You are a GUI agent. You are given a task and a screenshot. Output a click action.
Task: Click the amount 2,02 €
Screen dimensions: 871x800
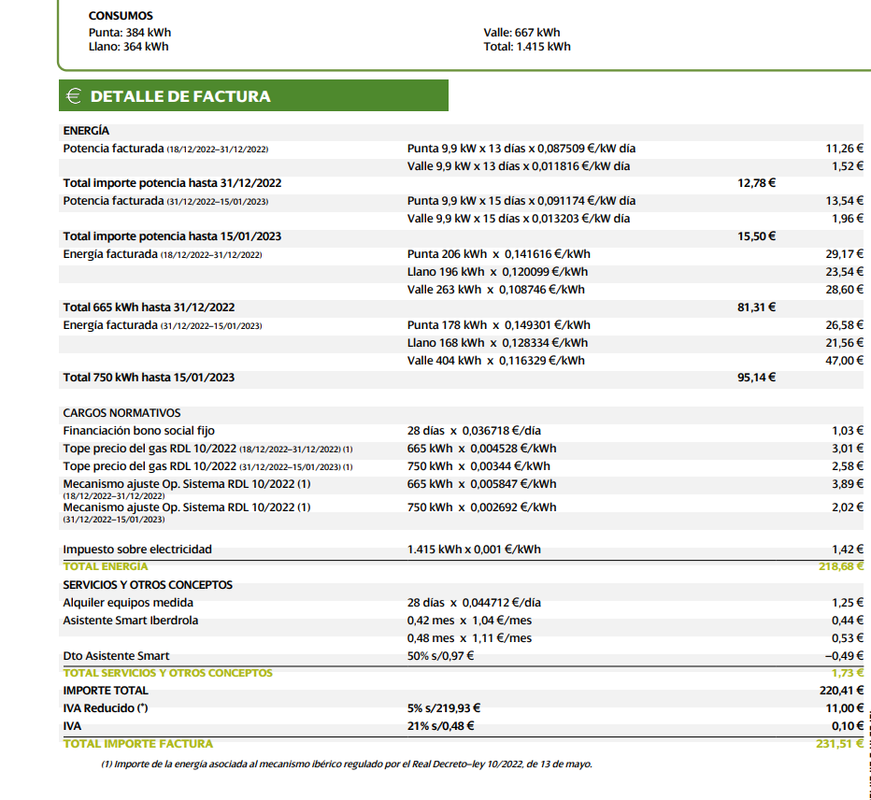click(848, 508)
